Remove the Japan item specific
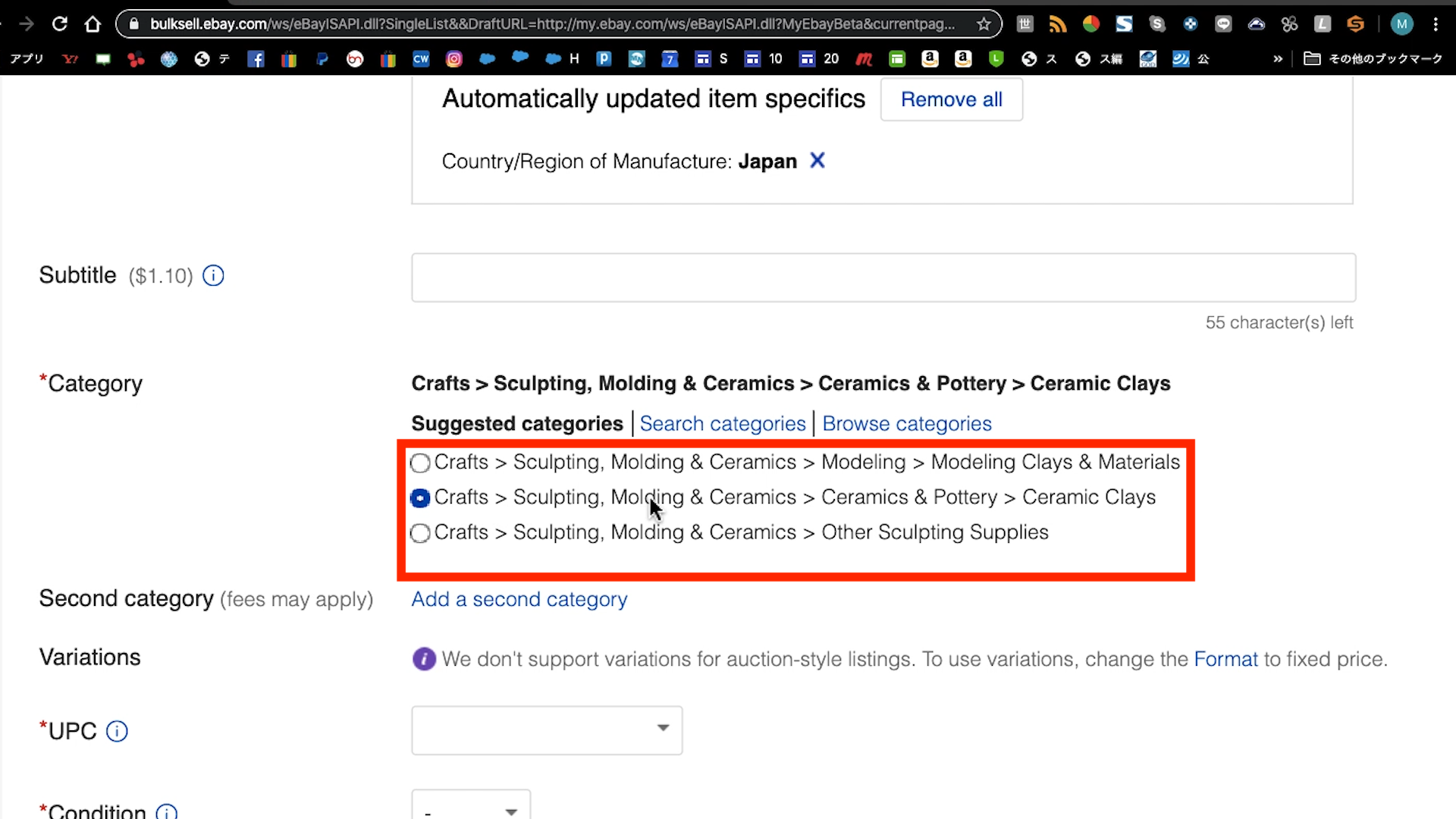The height and width of the screenshot is (819, 1456). coord(817,161)
